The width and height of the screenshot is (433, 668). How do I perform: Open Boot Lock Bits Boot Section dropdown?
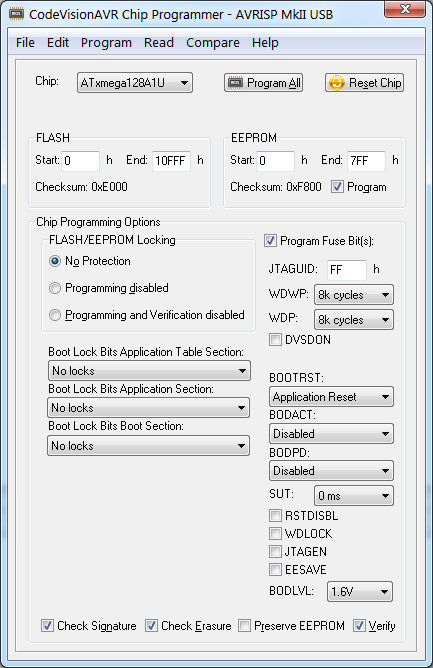tap(148, 446)
